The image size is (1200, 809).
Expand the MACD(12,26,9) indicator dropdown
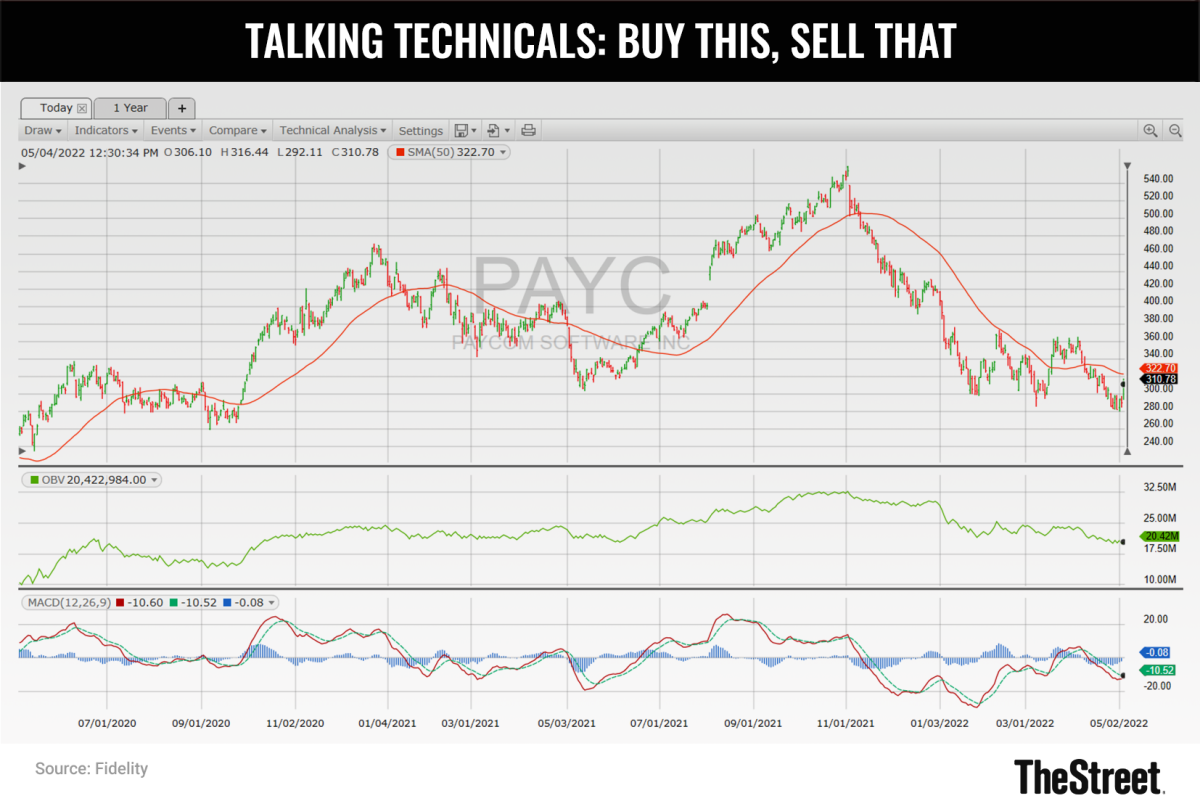(x=273, y=603)
